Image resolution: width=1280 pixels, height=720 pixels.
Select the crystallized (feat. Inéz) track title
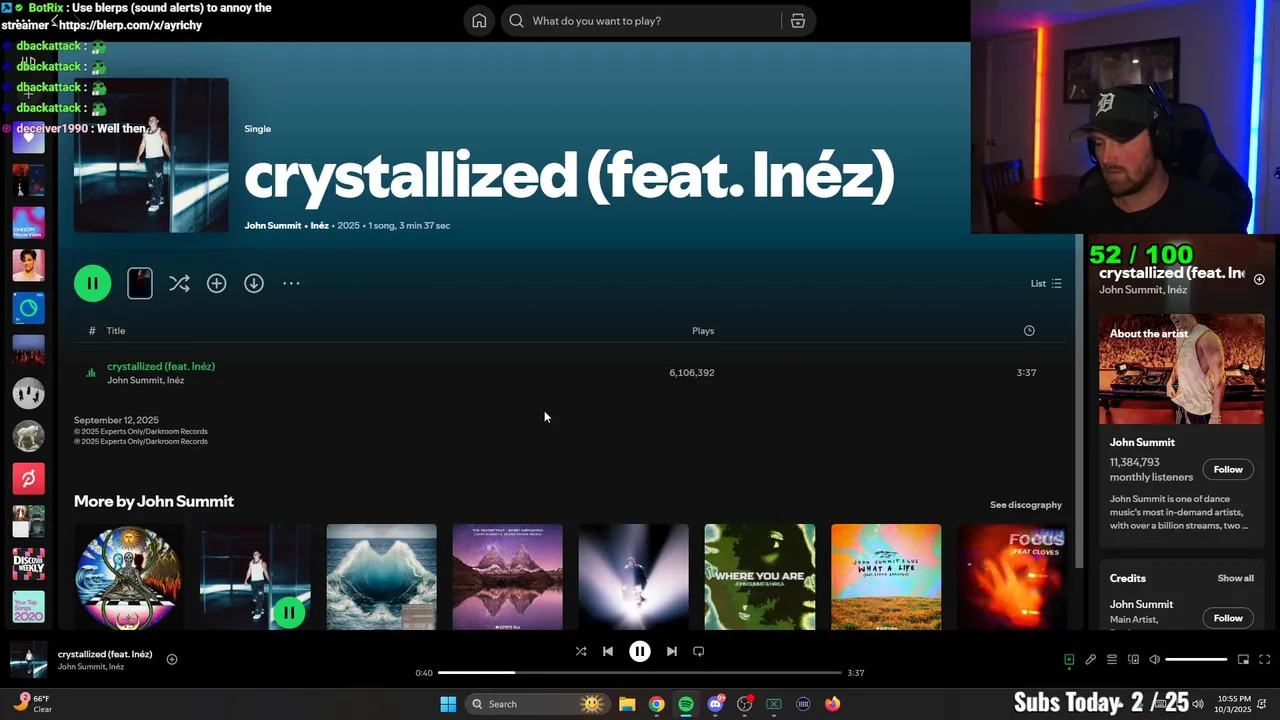click(161, 366)
